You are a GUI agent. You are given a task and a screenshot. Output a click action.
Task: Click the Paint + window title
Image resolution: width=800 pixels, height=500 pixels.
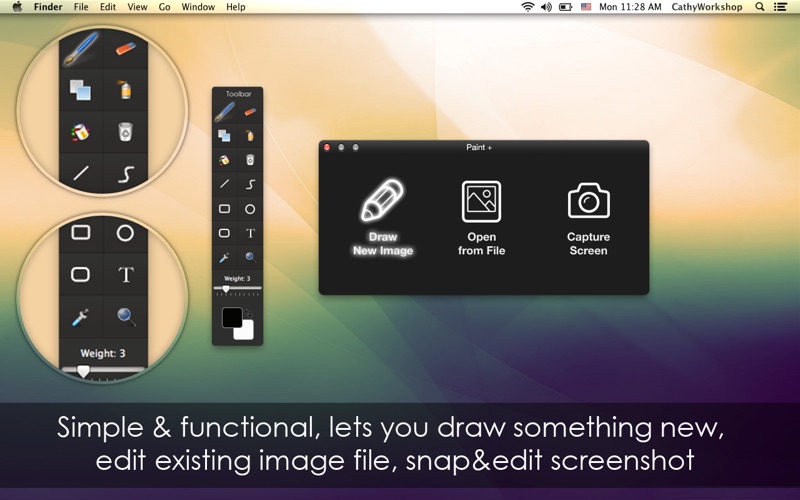click(479, 147)
